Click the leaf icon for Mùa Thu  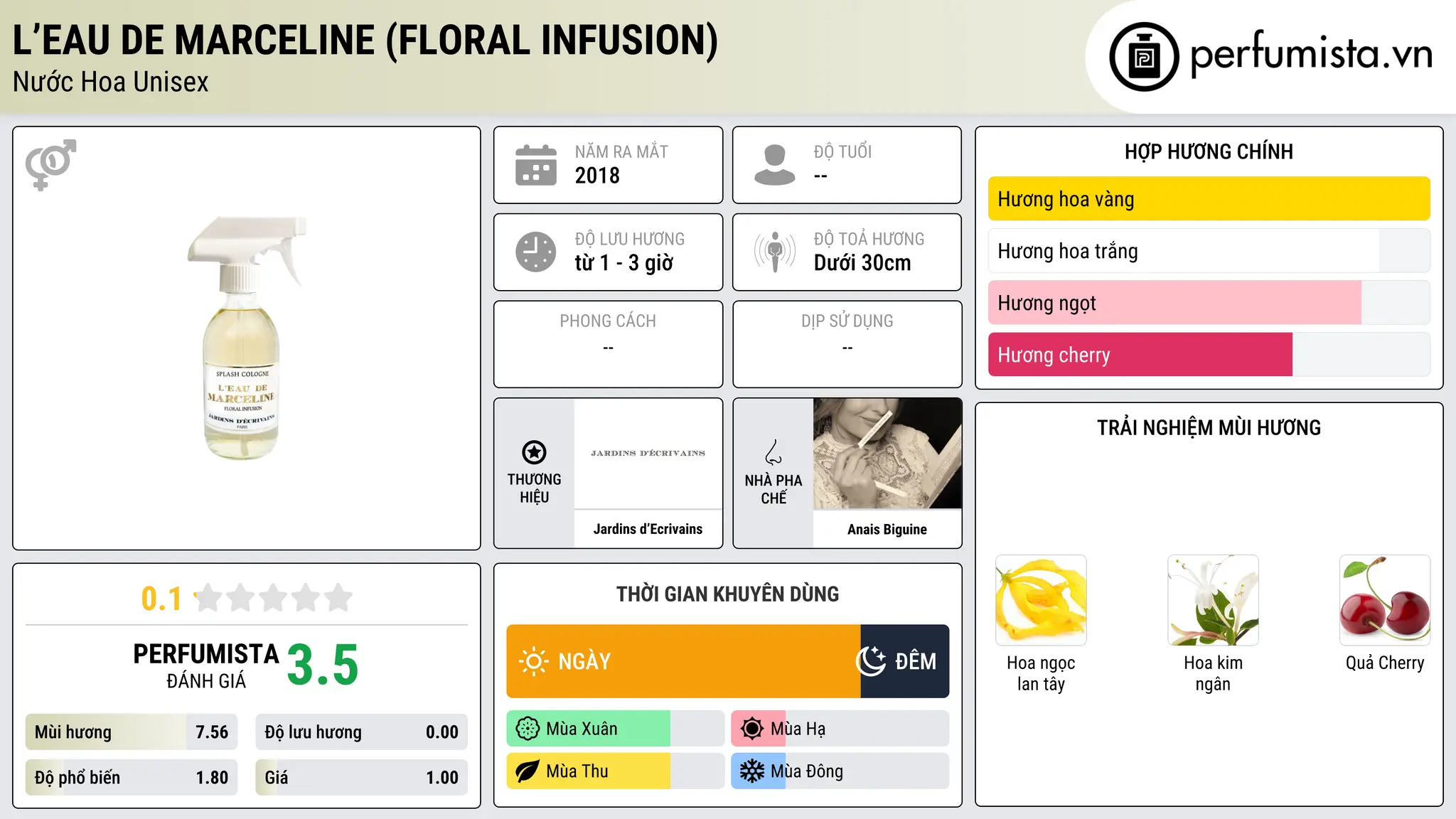[528, 771]
